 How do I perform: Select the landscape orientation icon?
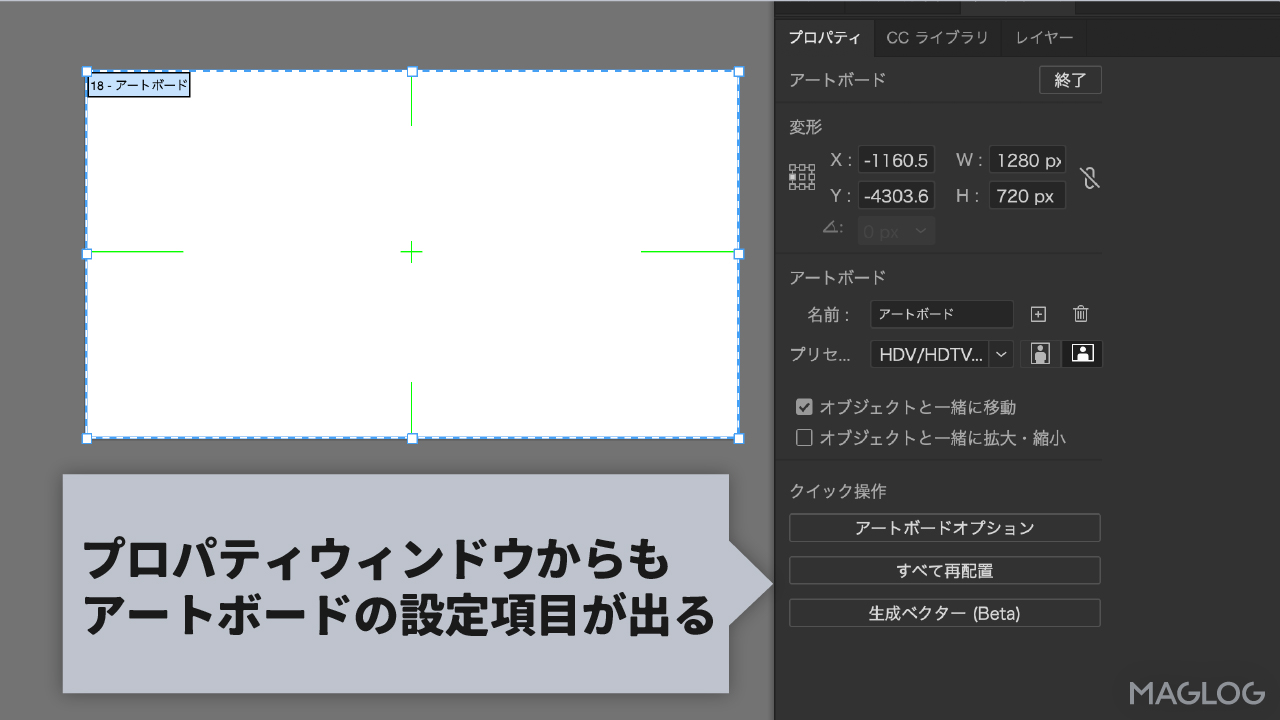coord(1081,353)
